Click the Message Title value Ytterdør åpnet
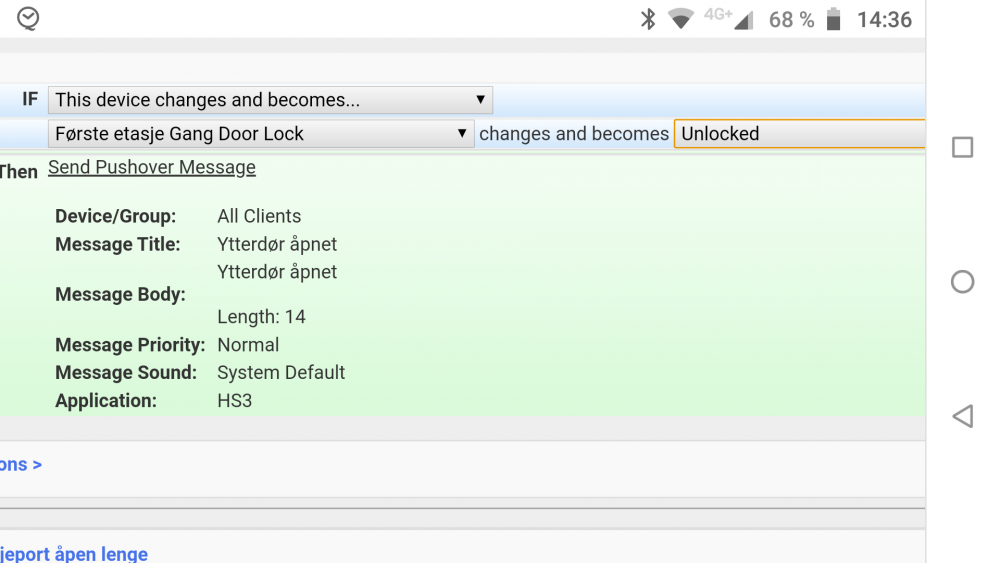 click(x=277, y=244)
